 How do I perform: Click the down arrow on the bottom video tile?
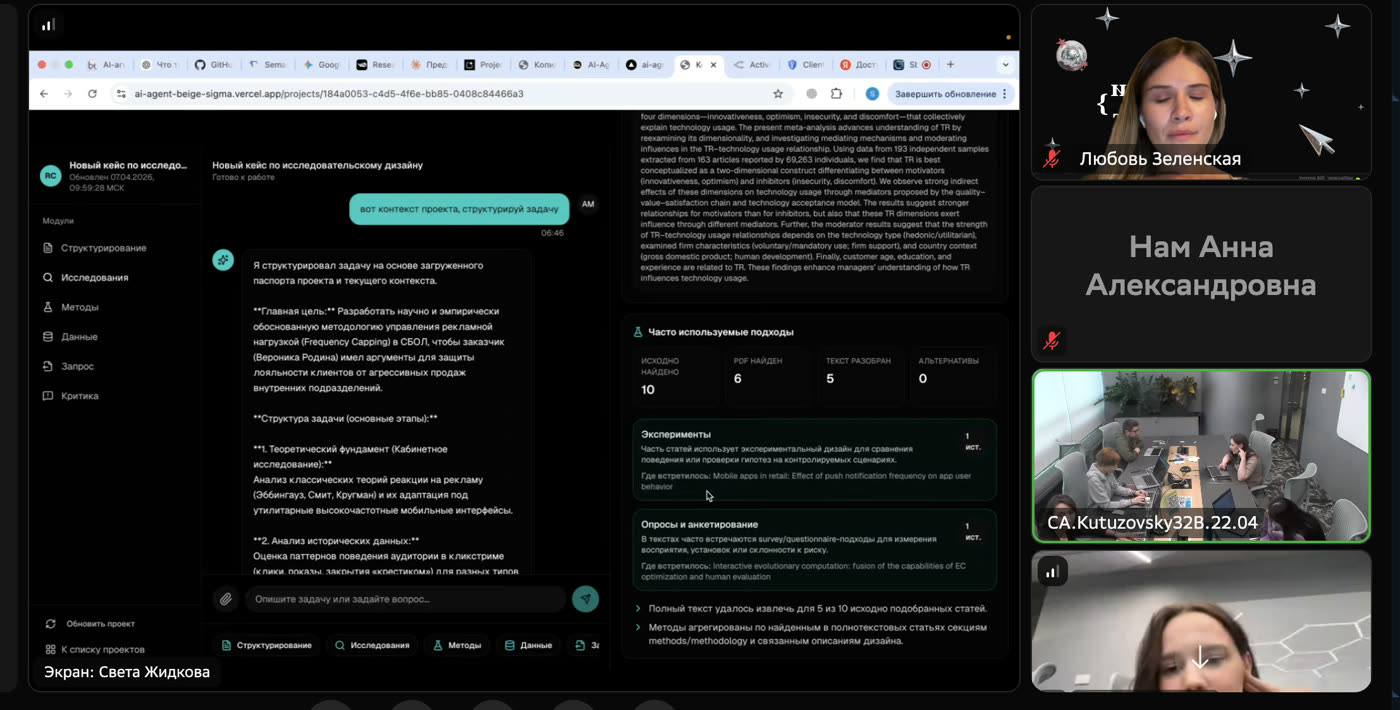[1200, 658]
